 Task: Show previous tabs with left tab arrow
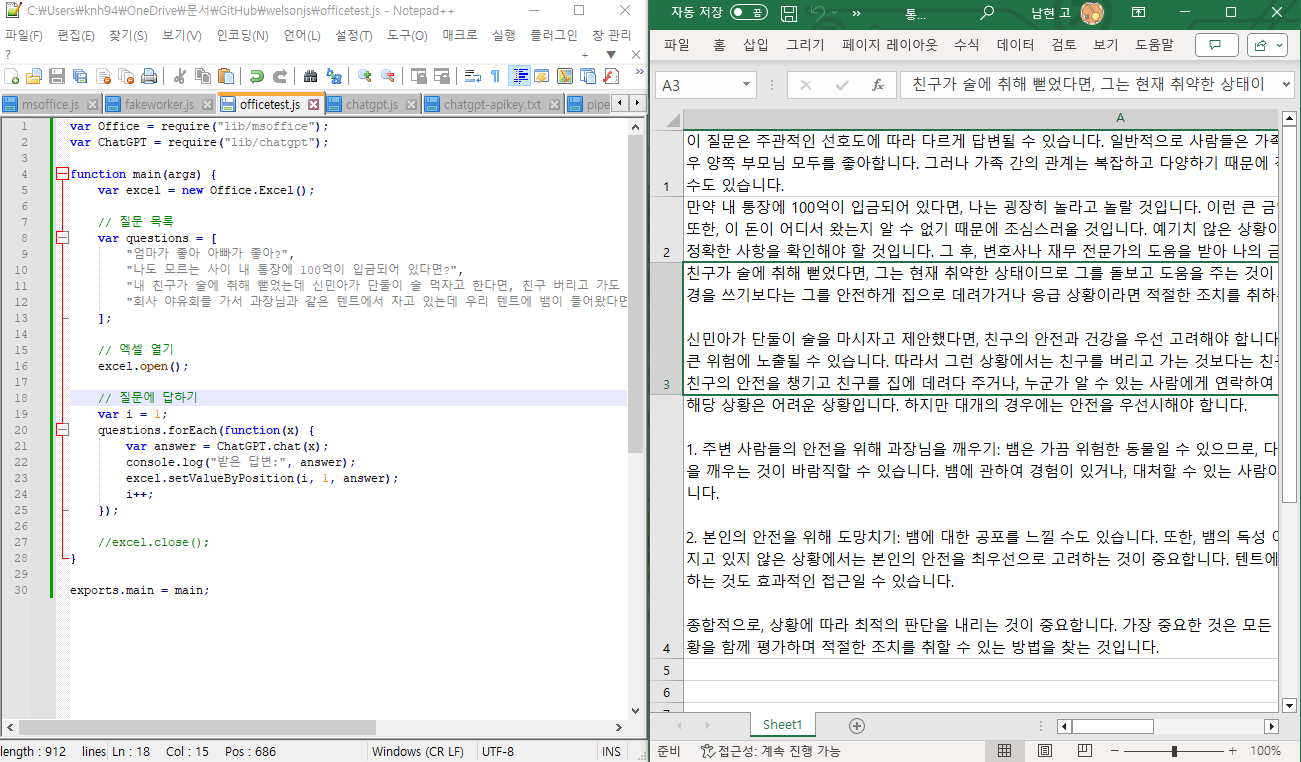pyautogui.click(x=620, y=103)
